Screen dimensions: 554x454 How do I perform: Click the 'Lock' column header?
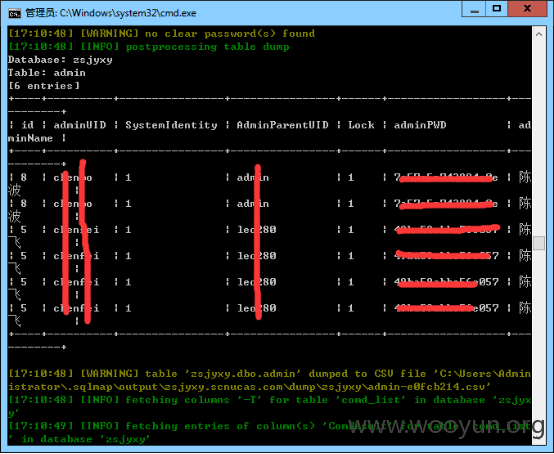(x=361, y=125)
